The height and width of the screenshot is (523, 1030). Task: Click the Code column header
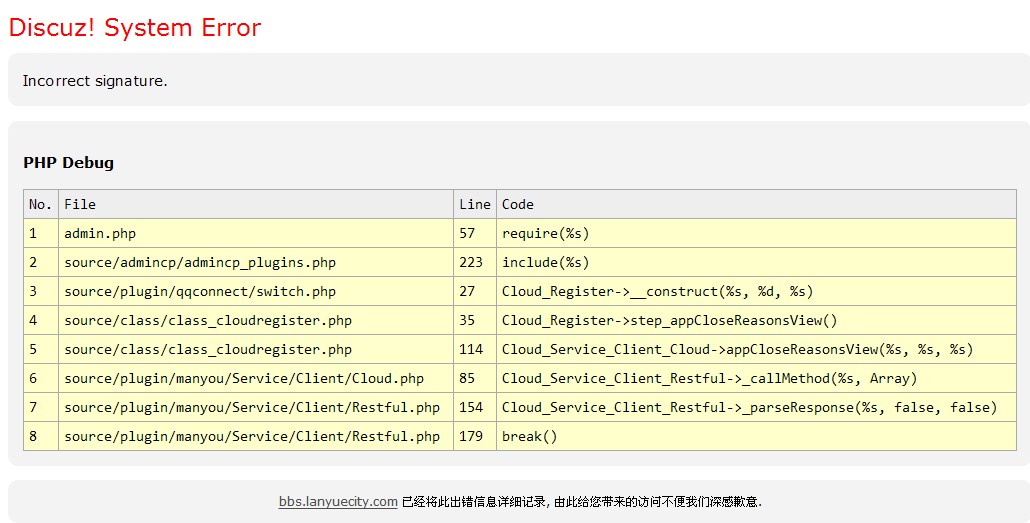(518, 204)
